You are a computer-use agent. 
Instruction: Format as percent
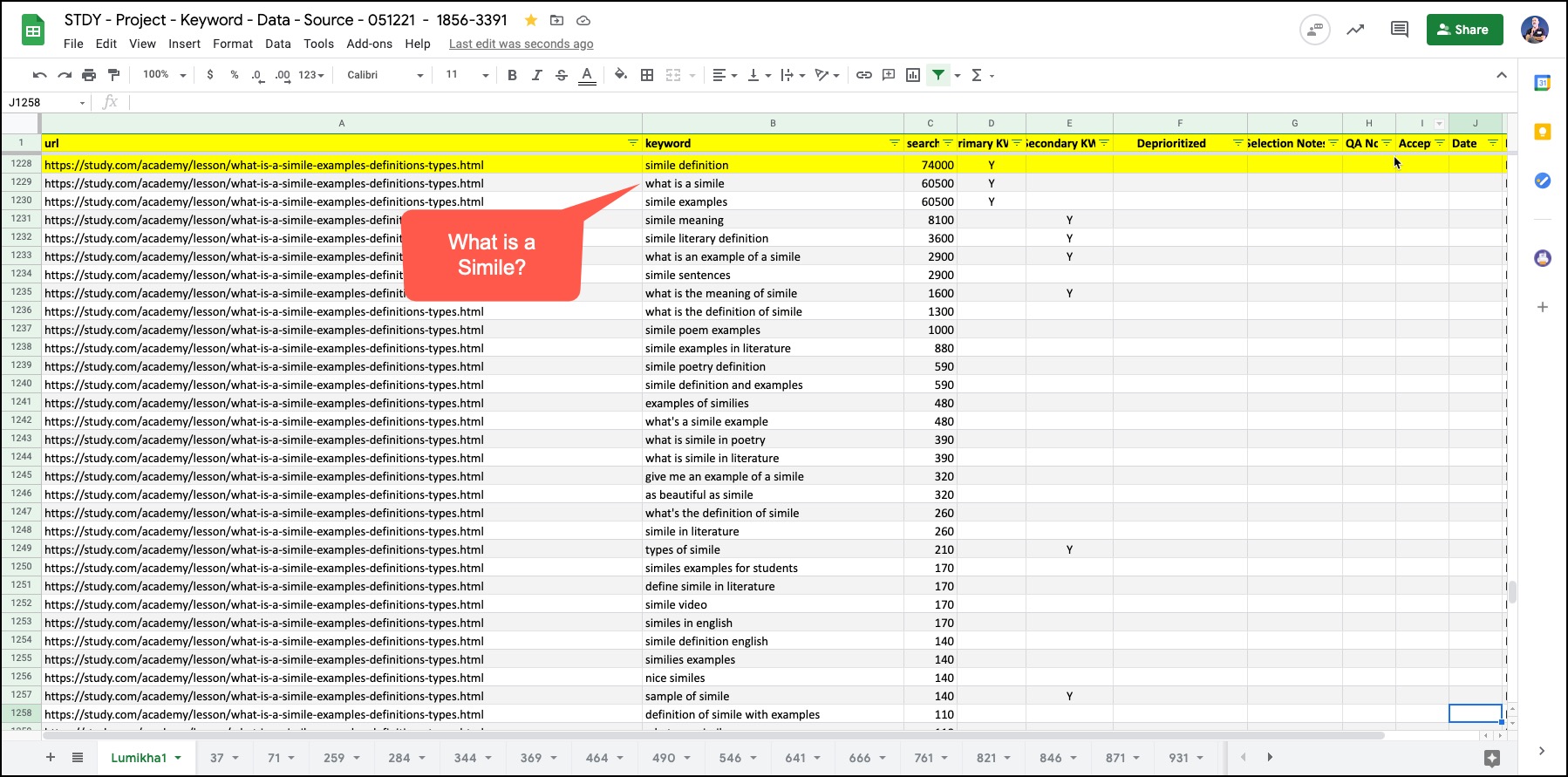[x=235, y=75]
